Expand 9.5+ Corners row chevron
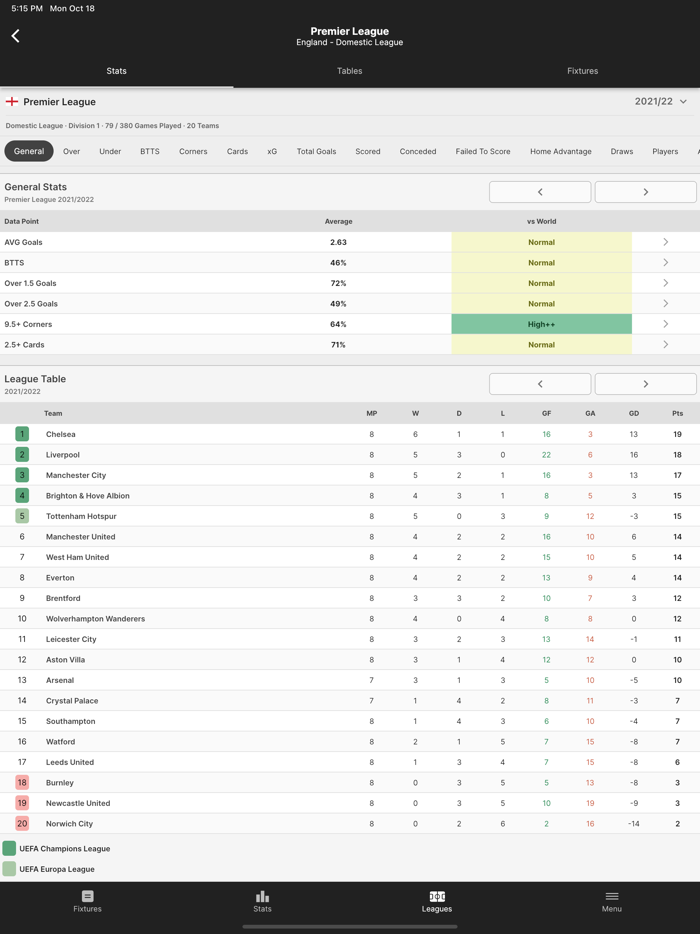The image size is (700, 934). coord(665,324)
